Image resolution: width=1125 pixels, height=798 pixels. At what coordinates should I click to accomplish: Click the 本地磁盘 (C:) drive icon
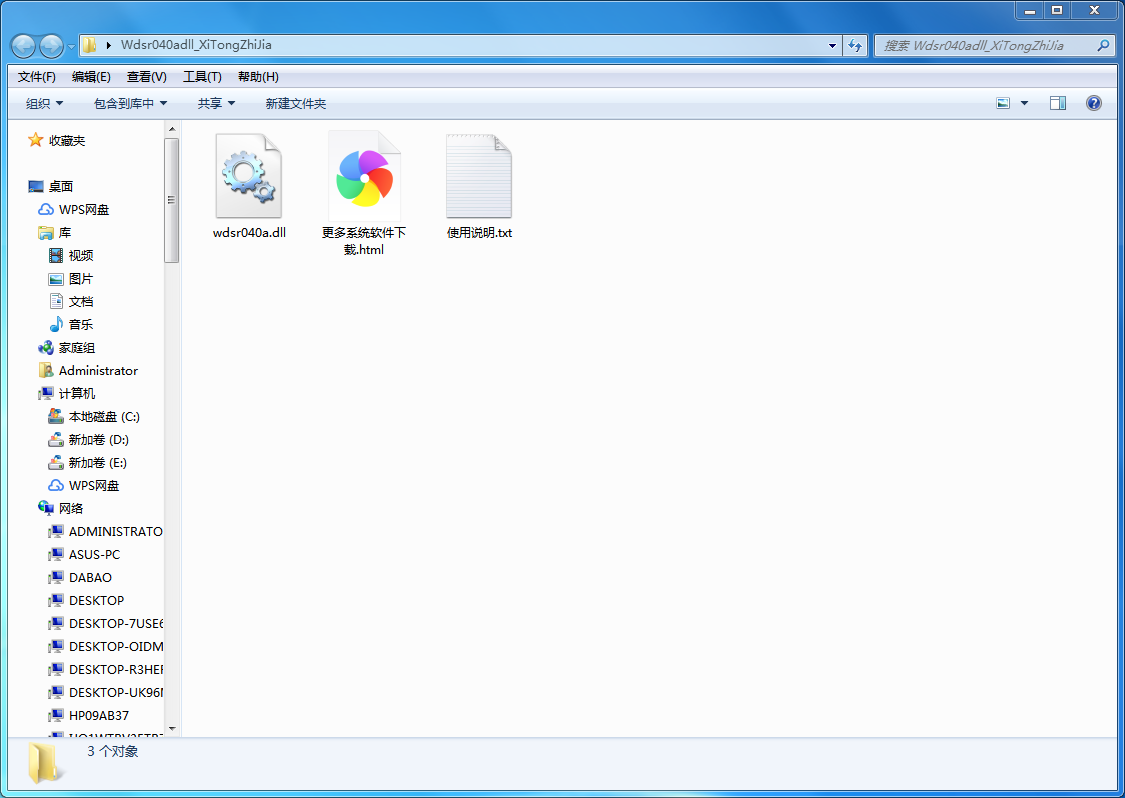pyautogui.click(x=56, y=416)
